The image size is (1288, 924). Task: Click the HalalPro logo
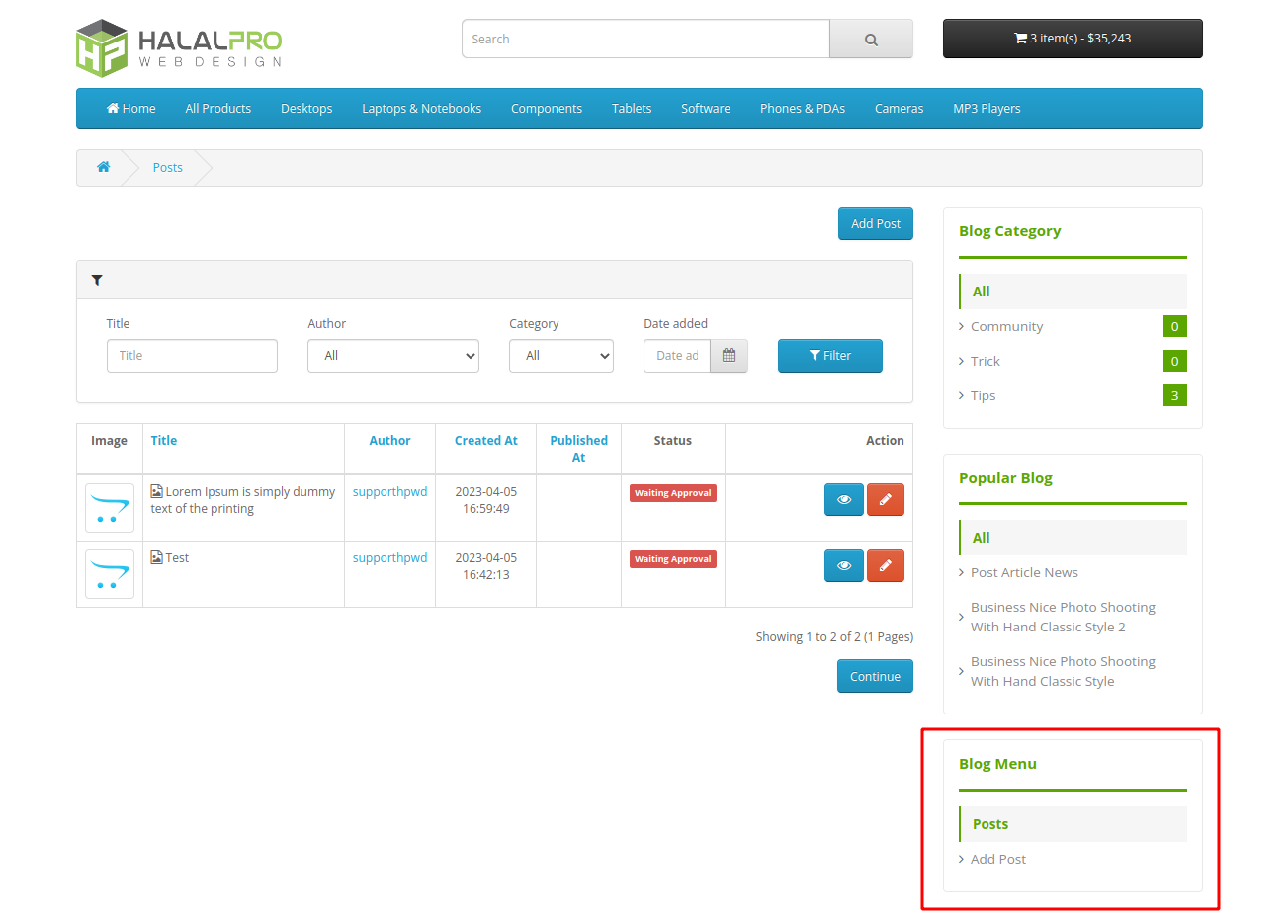179,47
